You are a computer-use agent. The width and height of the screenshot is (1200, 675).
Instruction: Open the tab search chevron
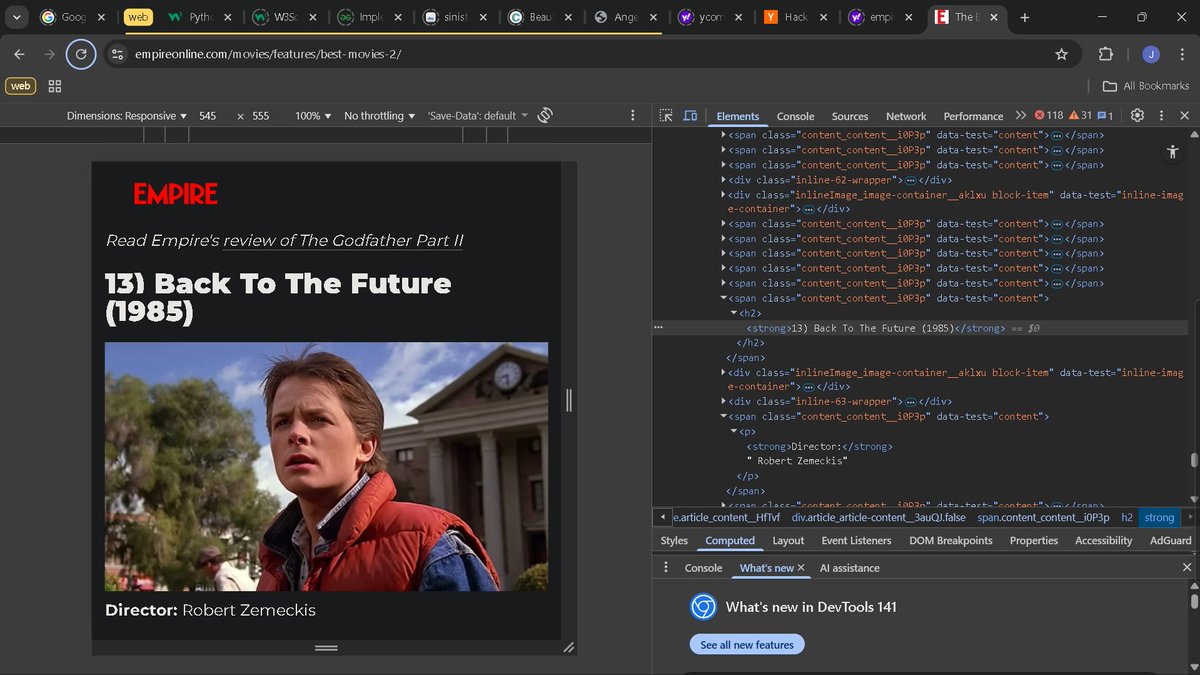pos(19,17)
